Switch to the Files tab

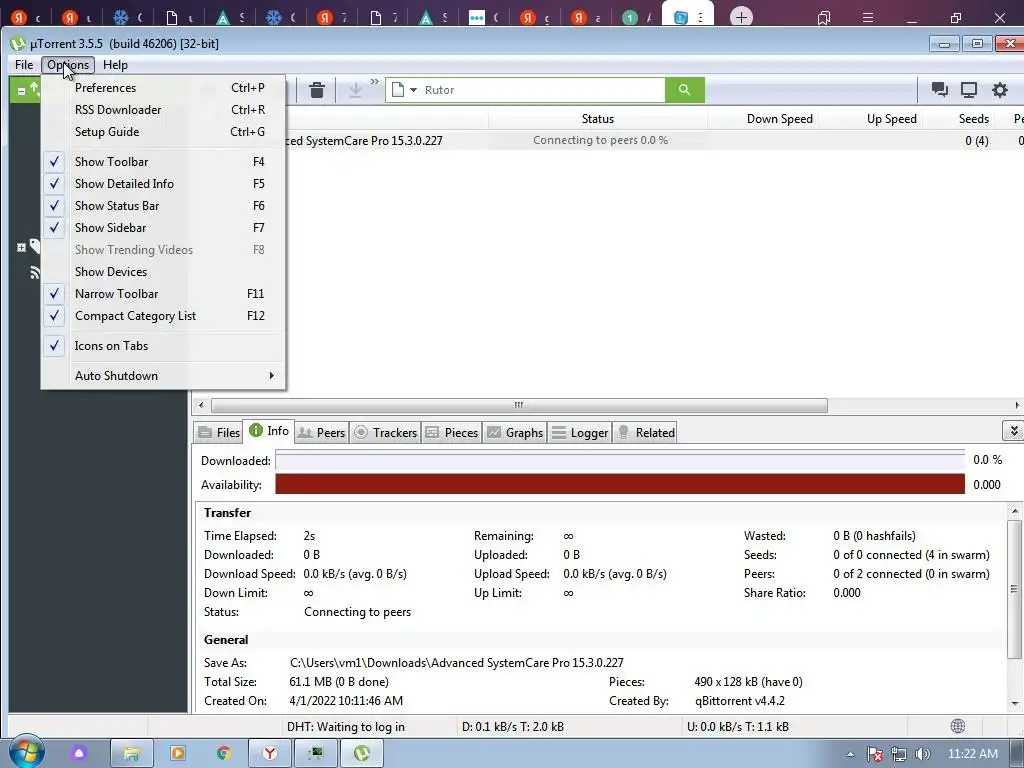point(219,432)
